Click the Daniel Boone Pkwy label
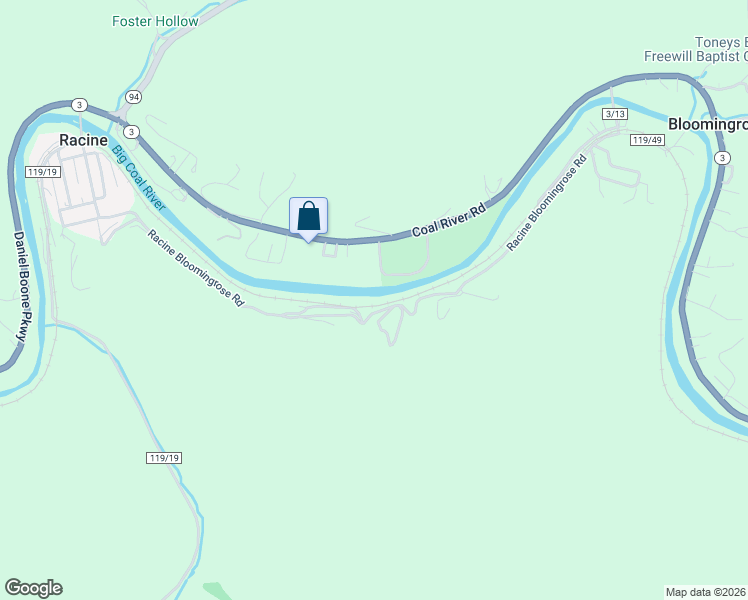This screenshot has height=600, width=748. click(22, 287)
